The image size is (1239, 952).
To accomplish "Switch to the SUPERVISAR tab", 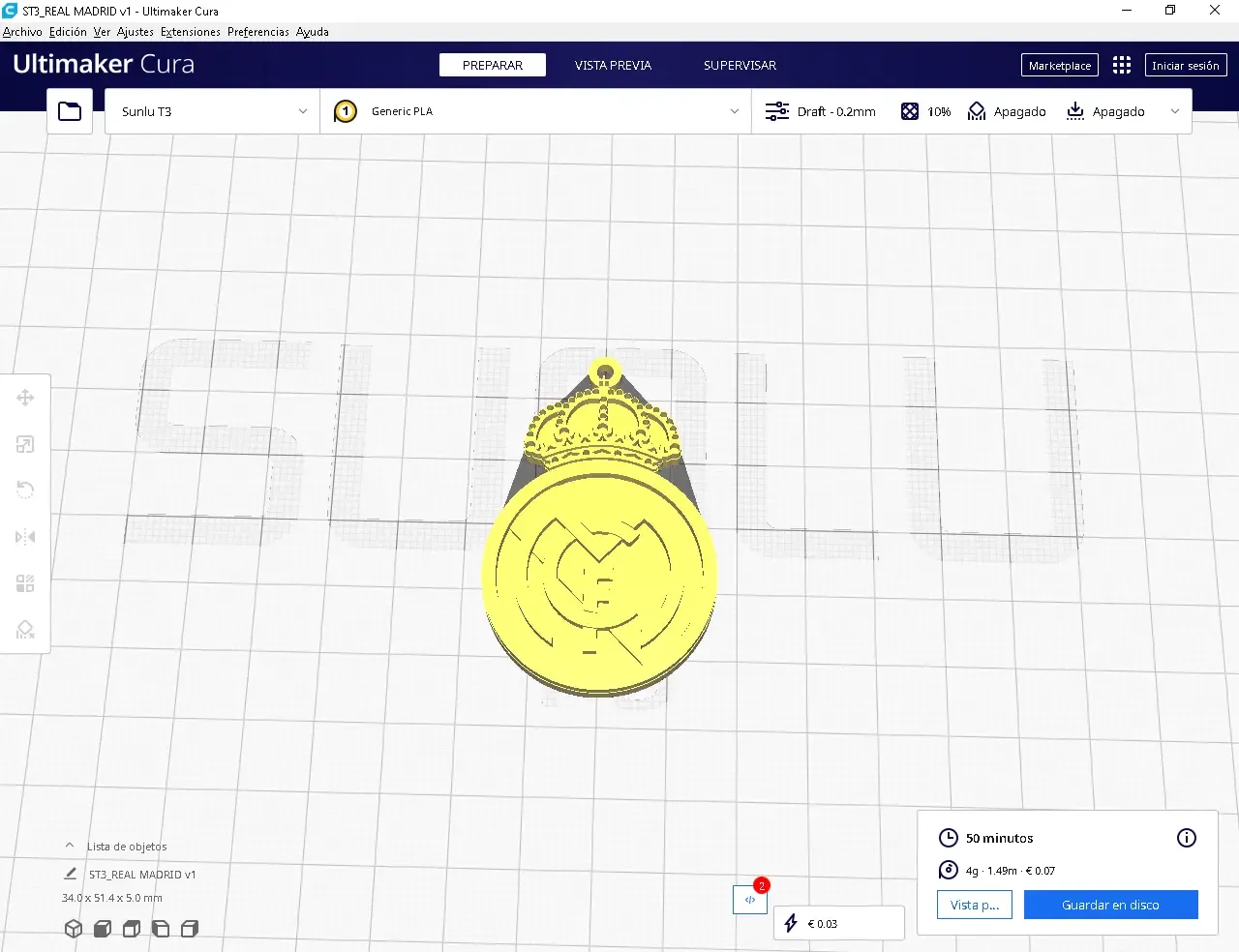I will (x=740, y=65).
